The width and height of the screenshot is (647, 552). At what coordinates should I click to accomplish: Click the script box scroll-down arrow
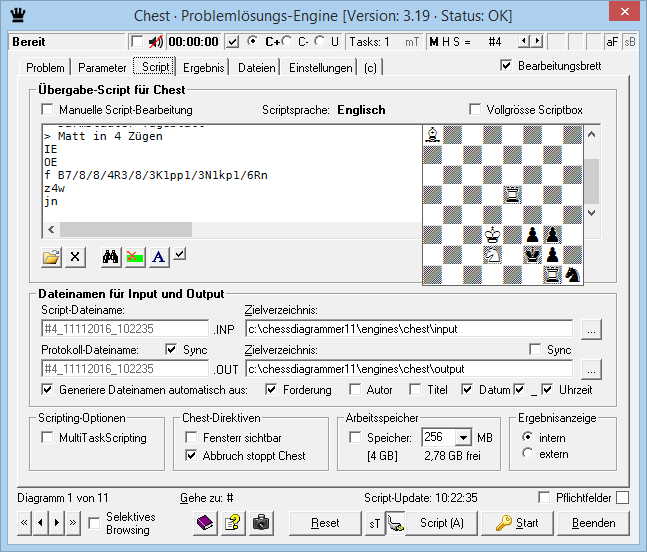pyautogui.click(x=591, y=213)
